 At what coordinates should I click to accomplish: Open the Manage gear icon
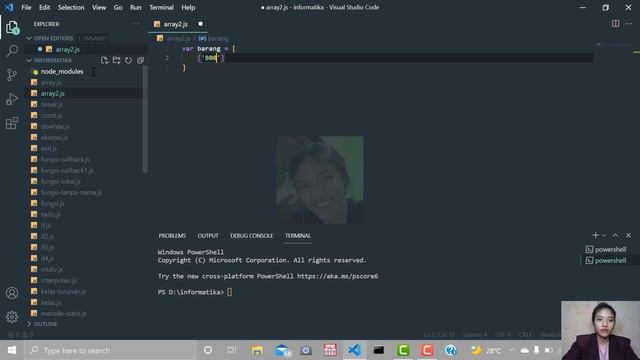point(12,317)
